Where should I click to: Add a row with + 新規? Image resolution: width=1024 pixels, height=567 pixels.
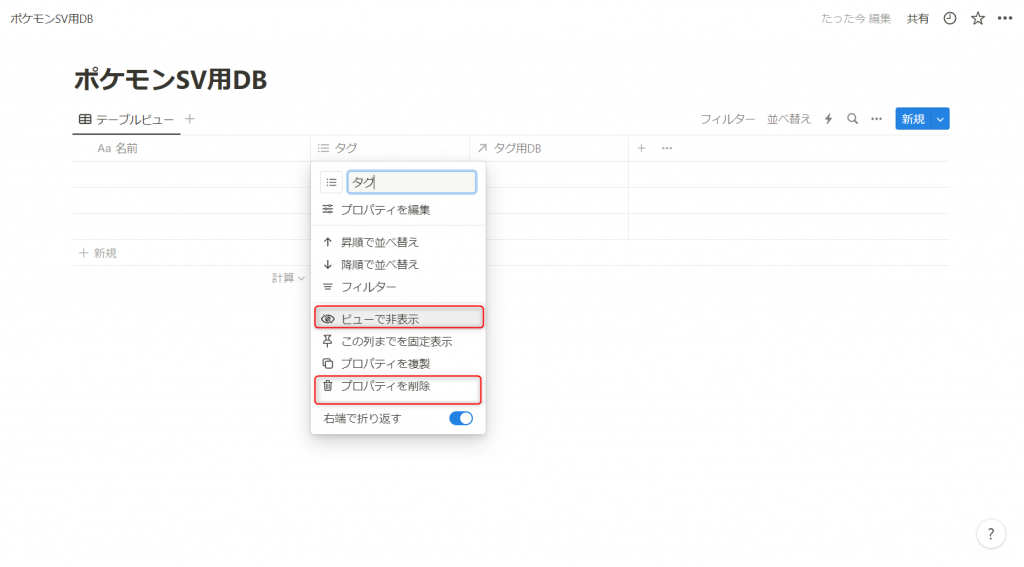click(98, 253)
